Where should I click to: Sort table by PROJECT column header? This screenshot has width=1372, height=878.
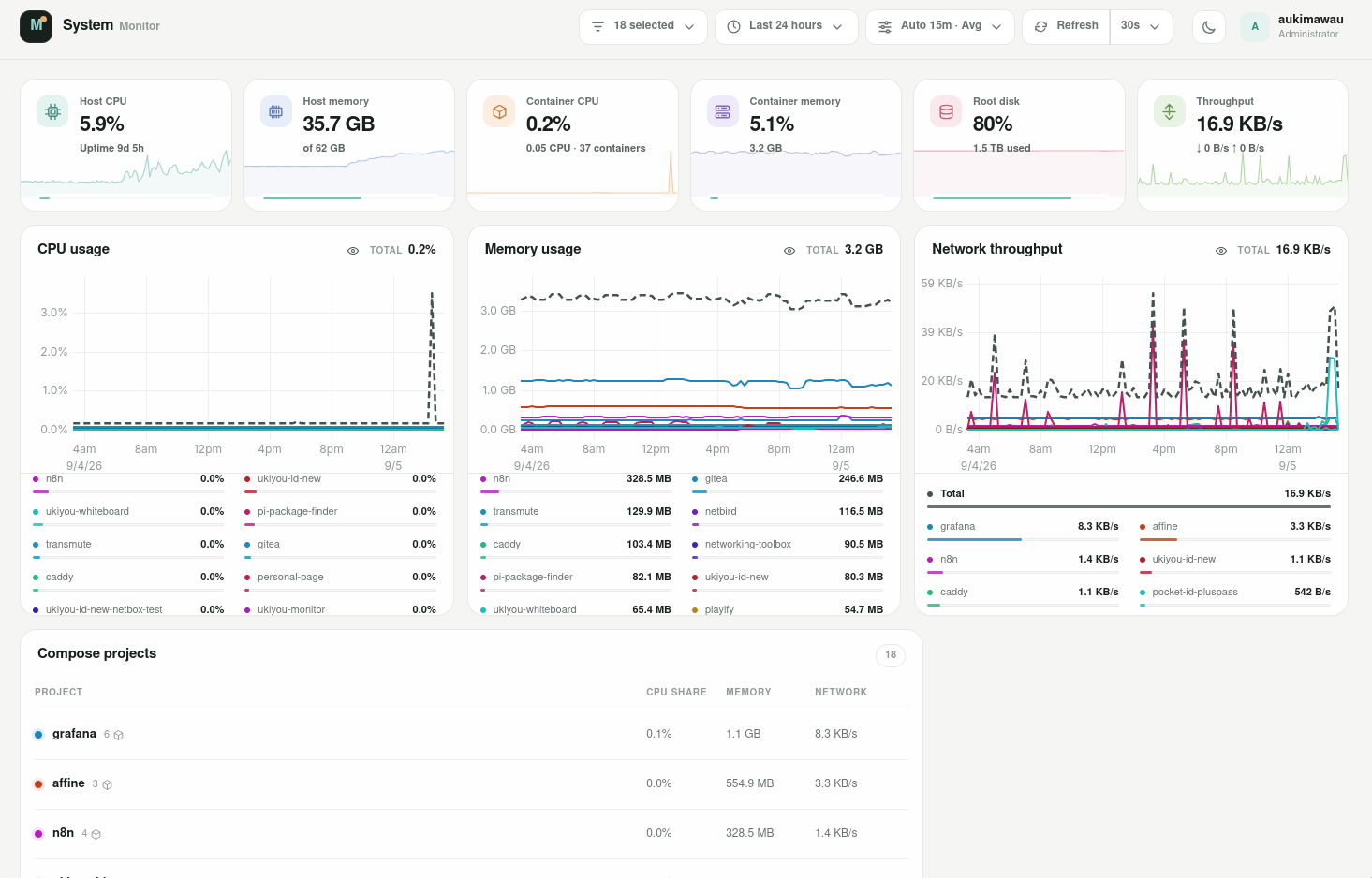click(x=59, y=692)
